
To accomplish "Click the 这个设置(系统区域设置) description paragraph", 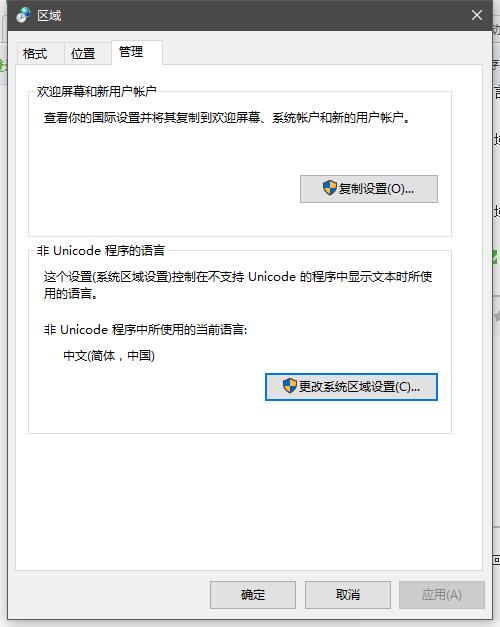I will click(x=238, y=285).
